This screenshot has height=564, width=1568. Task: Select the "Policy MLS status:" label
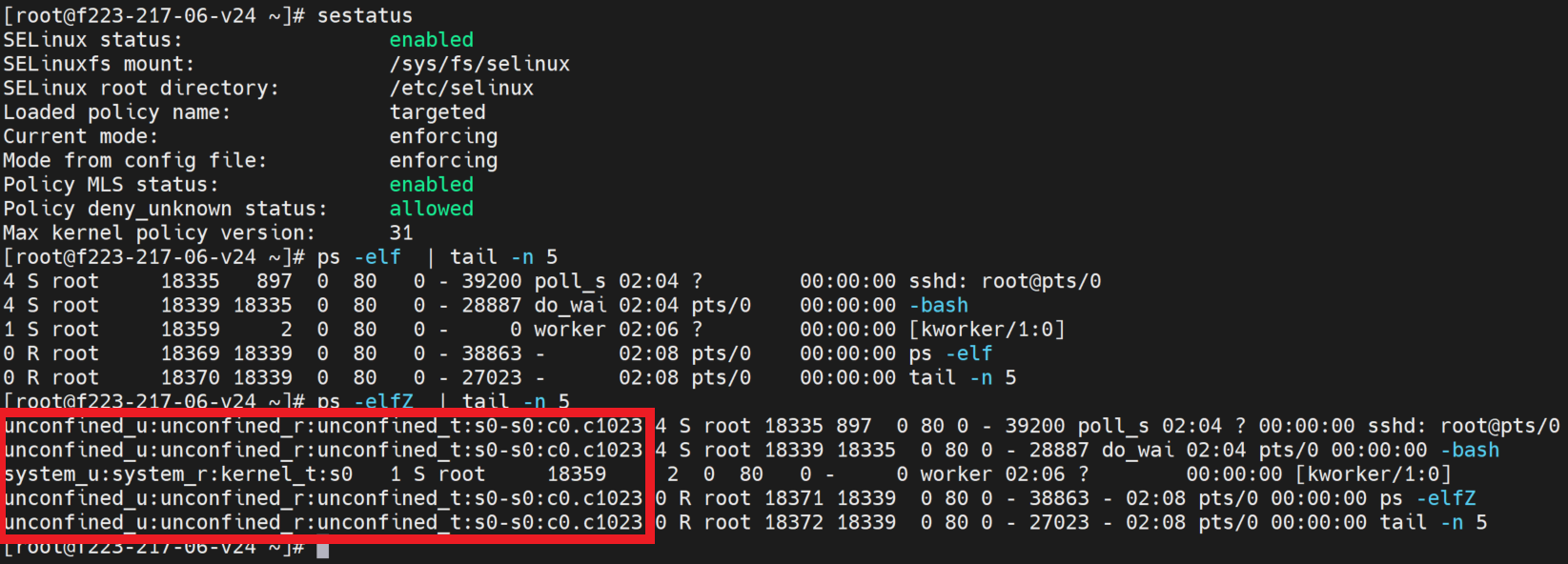111,184
